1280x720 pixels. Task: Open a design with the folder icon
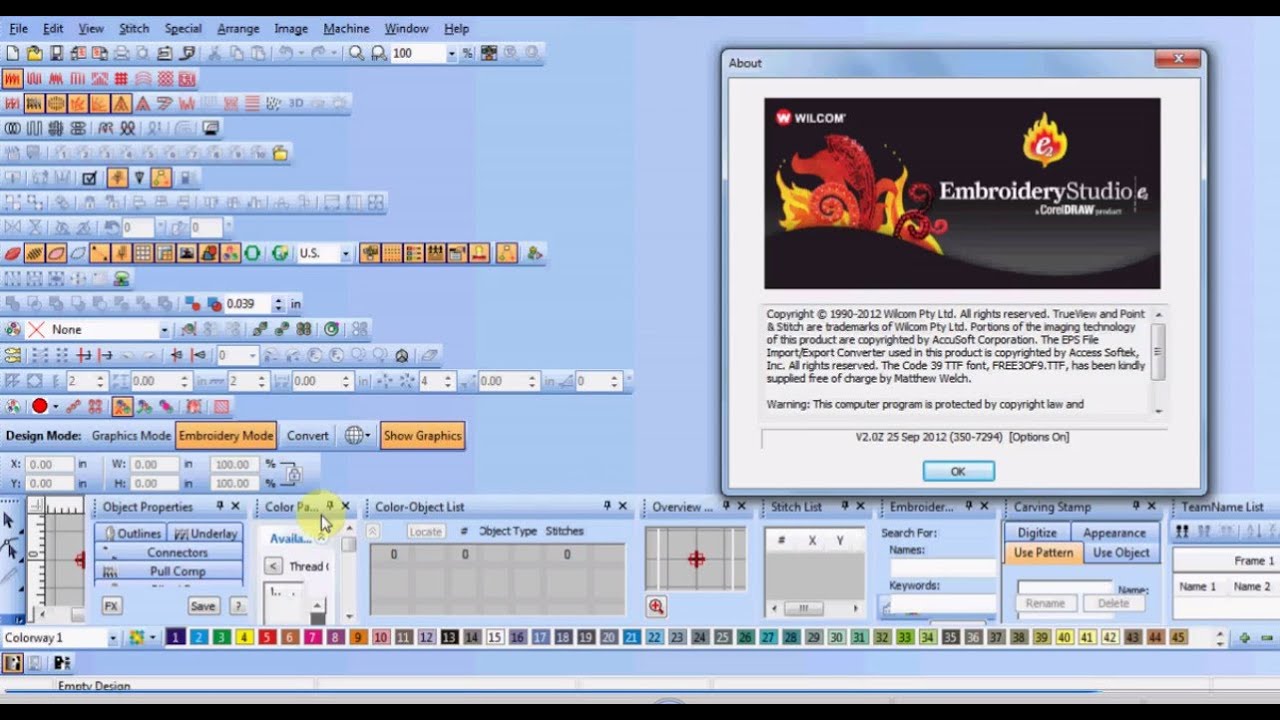click(34, 53)
